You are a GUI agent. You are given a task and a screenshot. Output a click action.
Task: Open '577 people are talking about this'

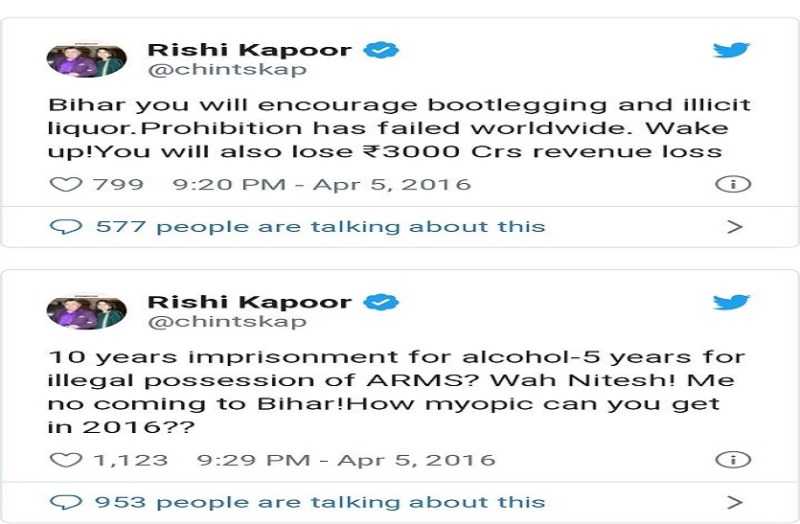point(320,227)
